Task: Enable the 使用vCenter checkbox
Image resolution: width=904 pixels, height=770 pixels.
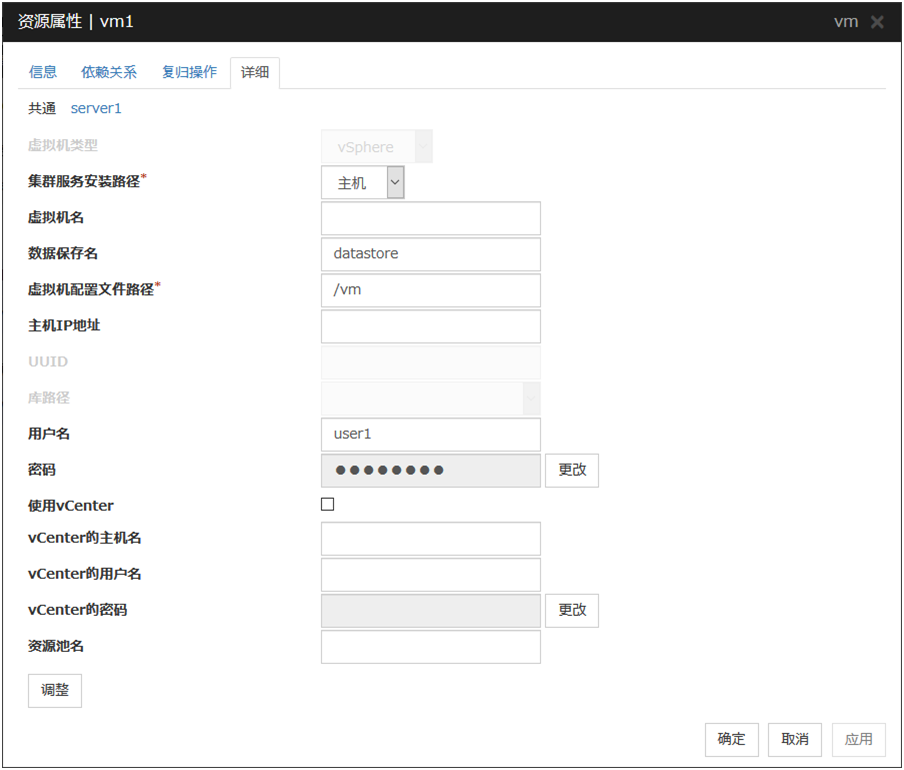Action: tap(328, 505)
